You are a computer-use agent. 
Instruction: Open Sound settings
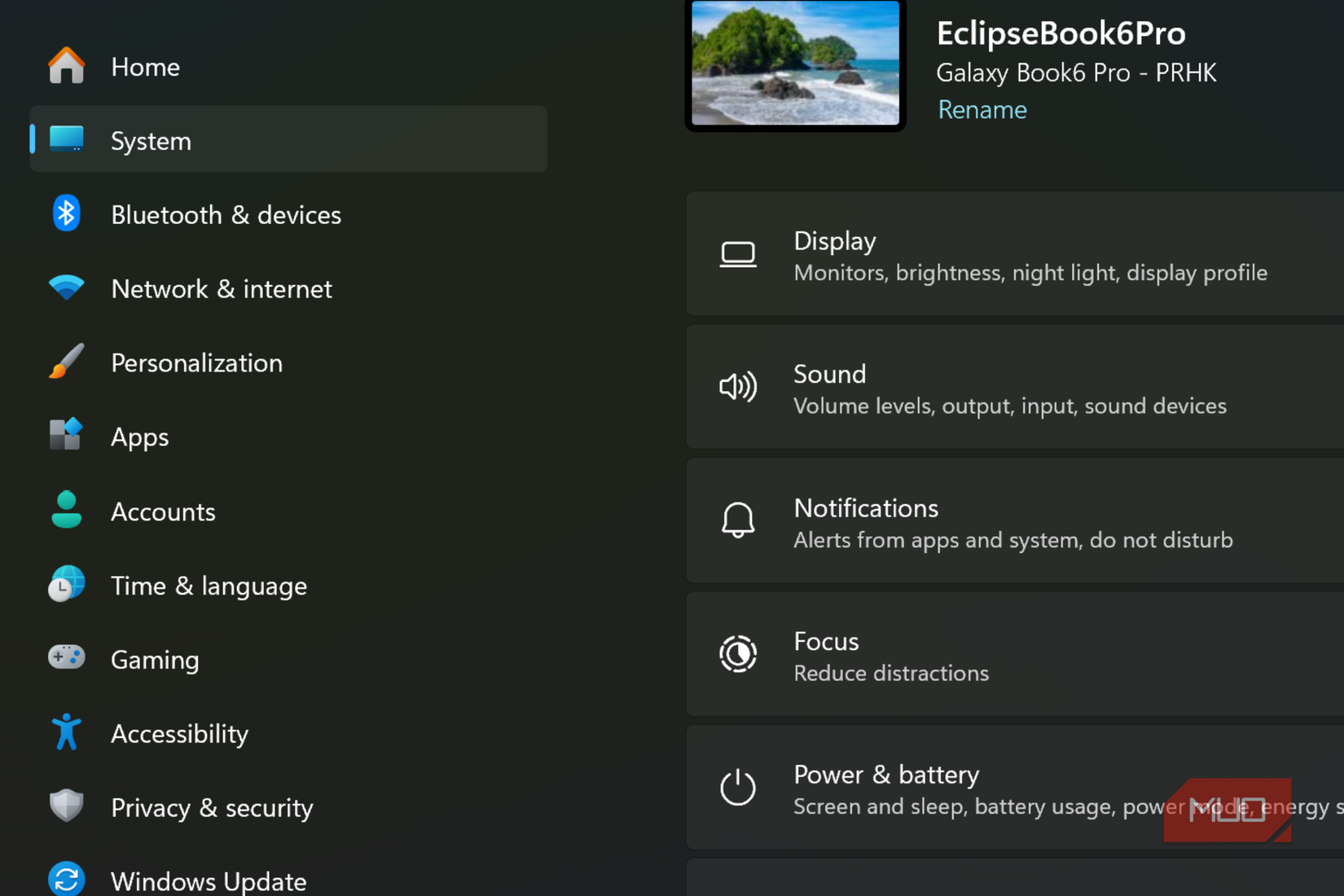[x=1015, y=388]
